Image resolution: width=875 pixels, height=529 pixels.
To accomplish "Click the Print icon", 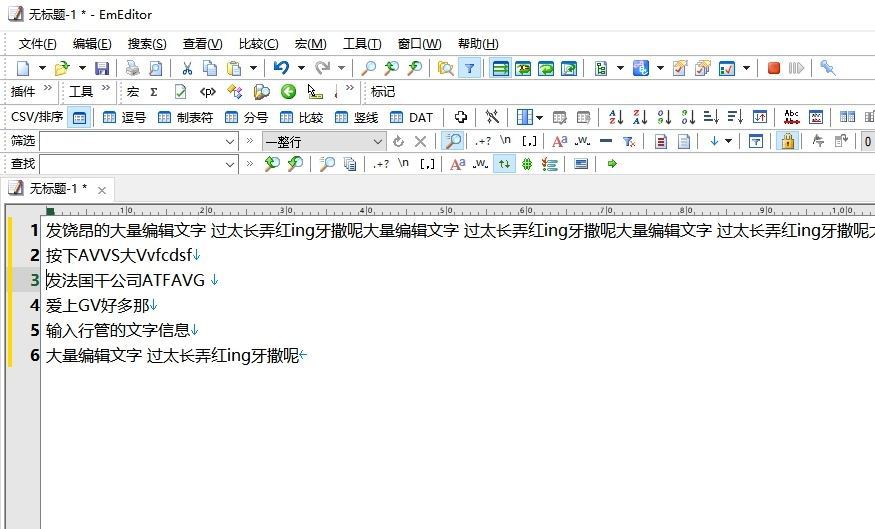I will (x=132, y=68).
